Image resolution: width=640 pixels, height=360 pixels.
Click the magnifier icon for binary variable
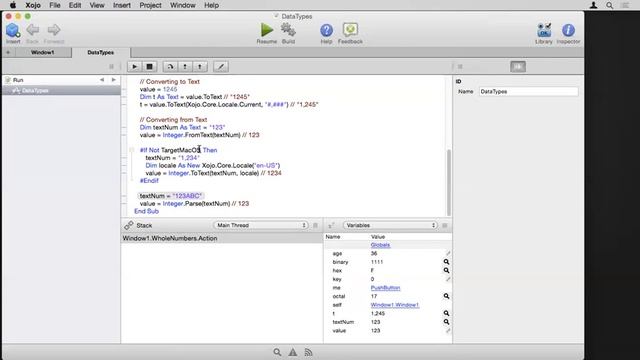click(x=446, y=262)
